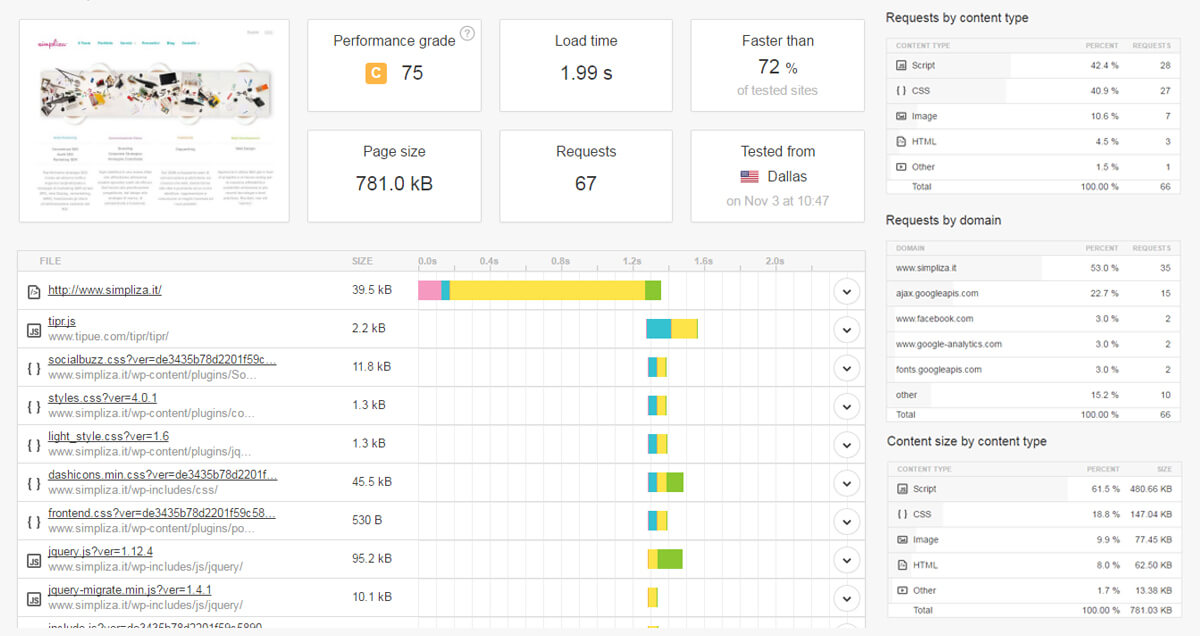The width and height of the screenshot is (1200, 636).
Task: Click the CSS braces icon beside socialbuzz.css
Action: (33, 368)
